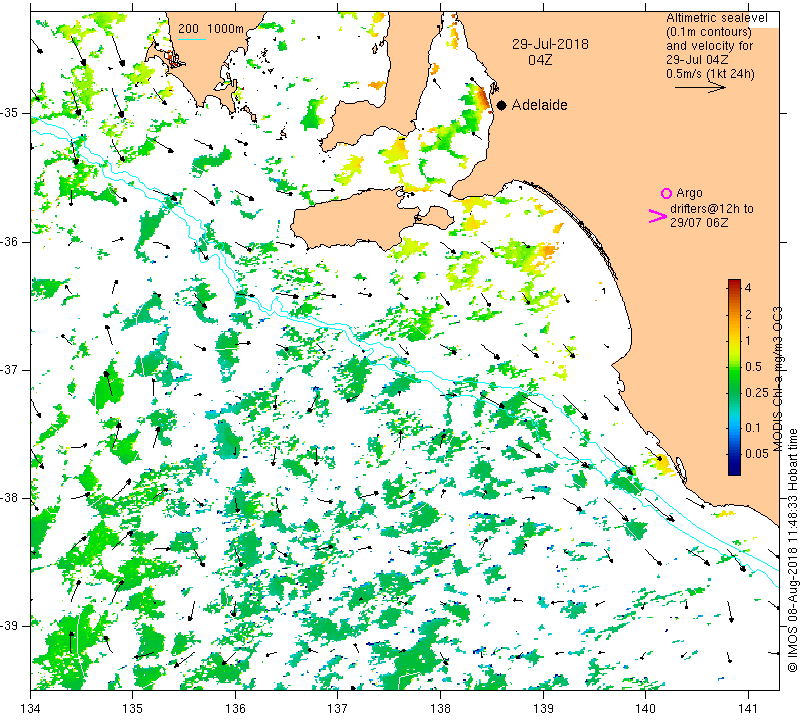Click the '29-Jul-2018' date label
Image resolution: width=800 pixels, height=720 pixels.
(x=550, y=44)
